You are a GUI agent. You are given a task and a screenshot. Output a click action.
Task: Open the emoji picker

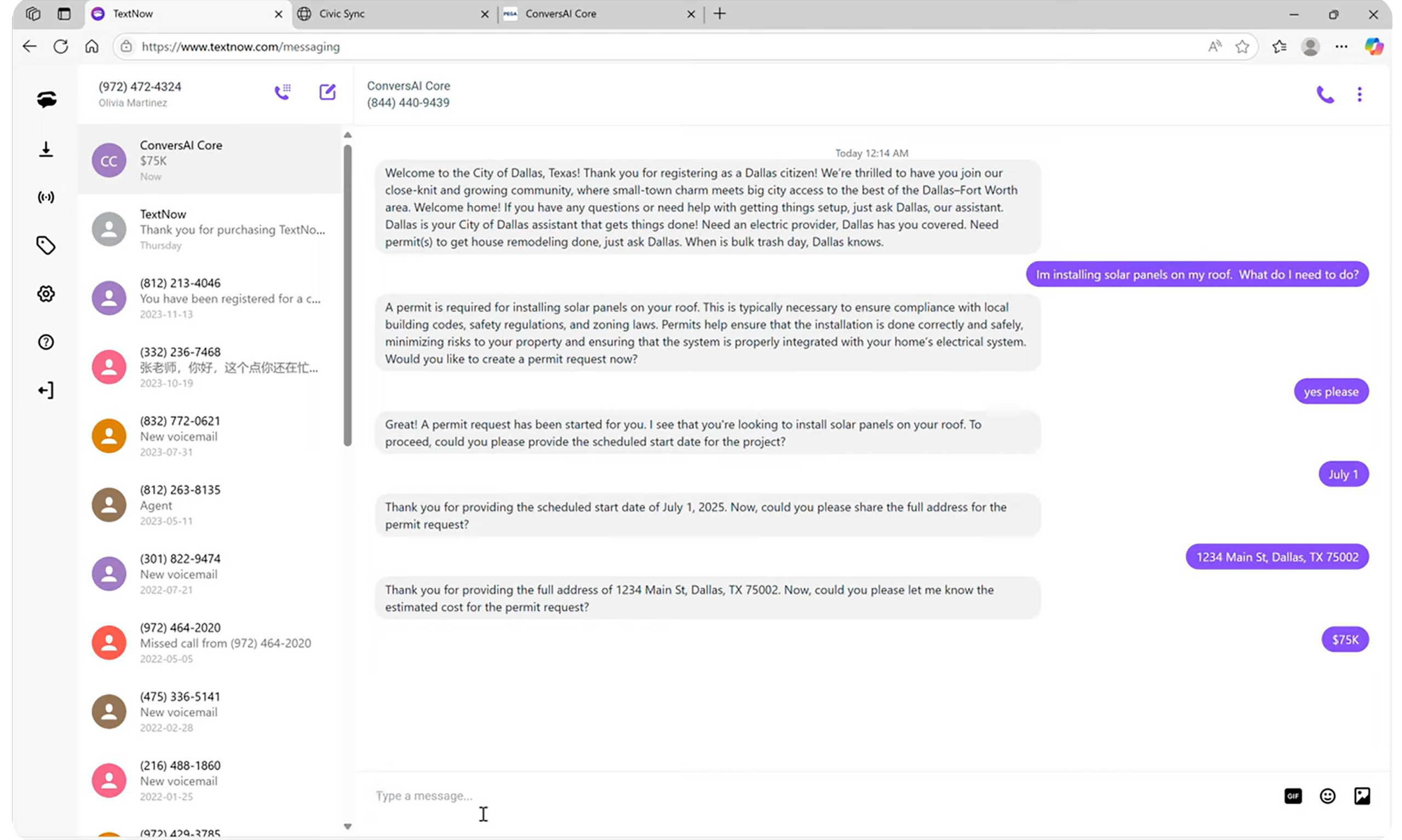click(x=1328, y=796)
